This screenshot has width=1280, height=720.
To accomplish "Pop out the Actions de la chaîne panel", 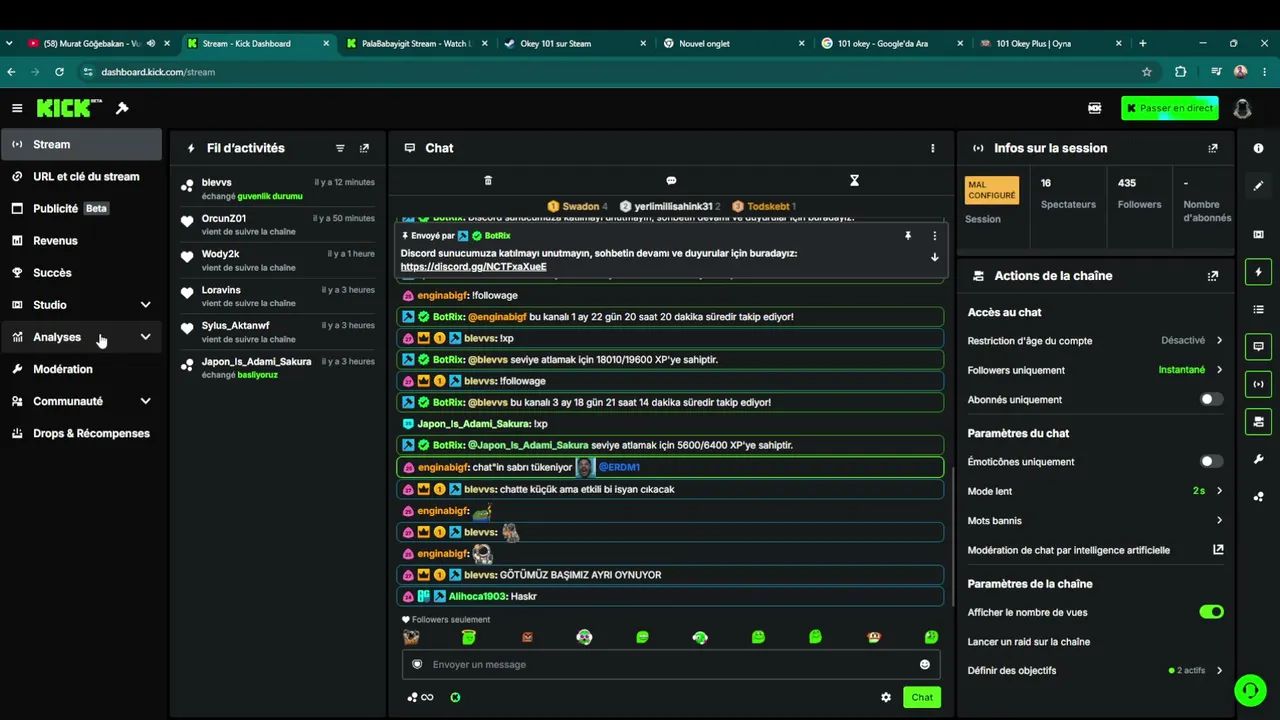I will 1213,276.
